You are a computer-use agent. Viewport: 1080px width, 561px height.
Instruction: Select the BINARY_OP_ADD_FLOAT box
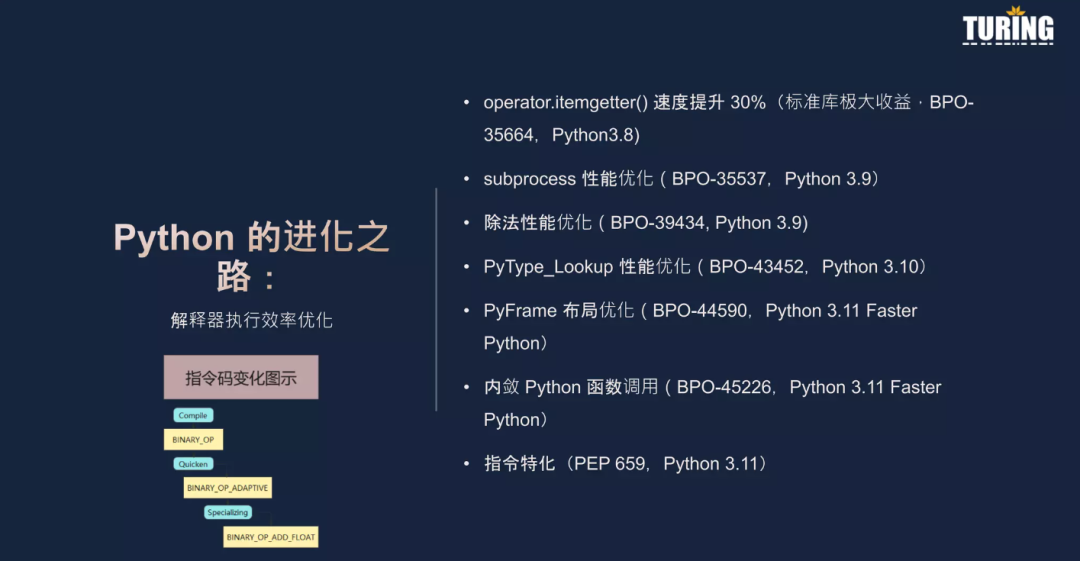[271, 537]
